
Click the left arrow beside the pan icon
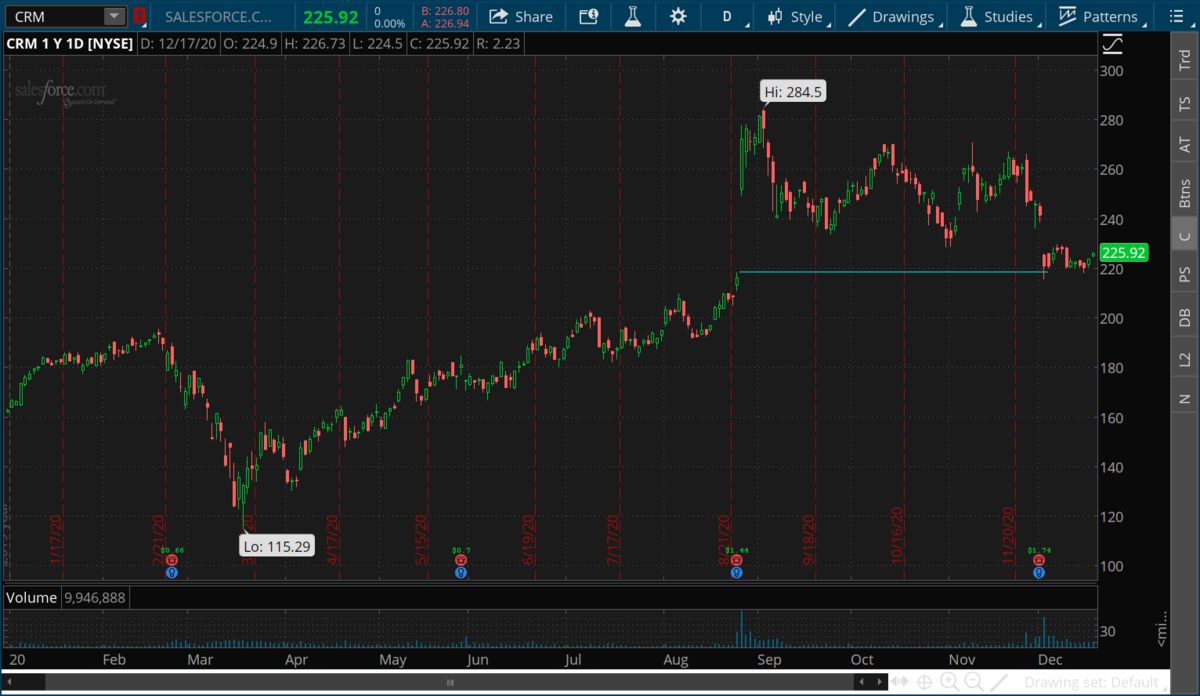coord(860,682)
